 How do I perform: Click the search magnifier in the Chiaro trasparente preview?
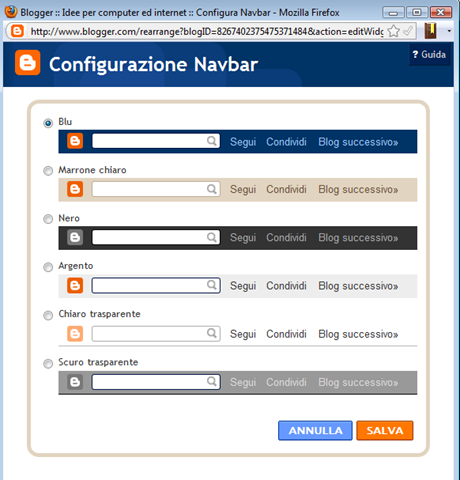[212, 333]
